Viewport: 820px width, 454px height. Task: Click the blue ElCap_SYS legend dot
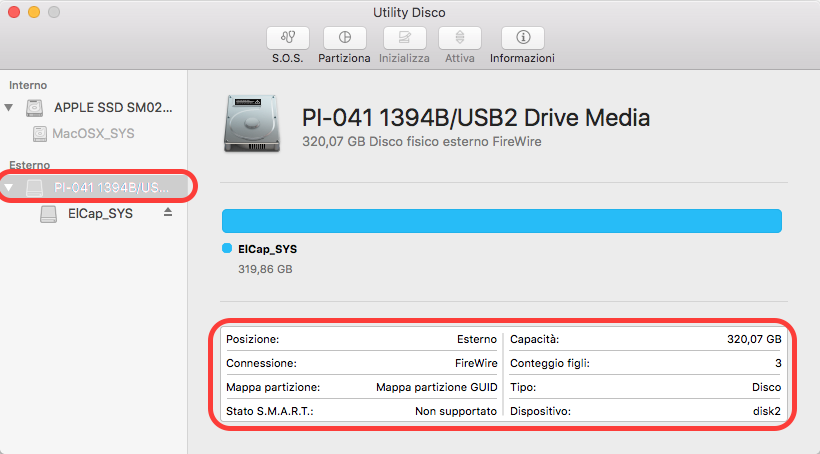click(227, 248)
